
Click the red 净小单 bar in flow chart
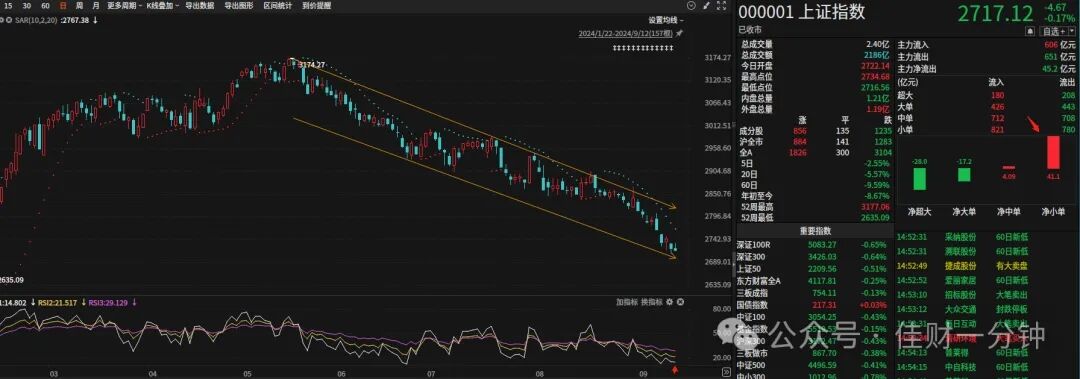[1053, 152]
